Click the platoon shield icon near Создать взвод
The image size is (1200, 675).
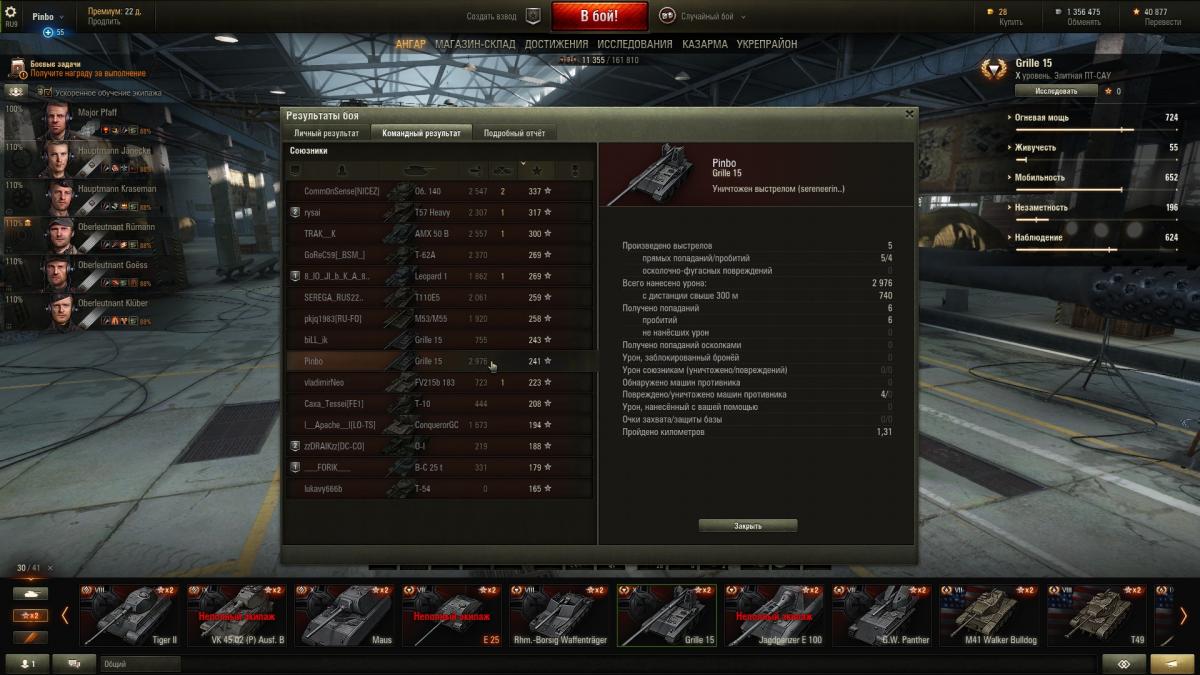[533, 16]
